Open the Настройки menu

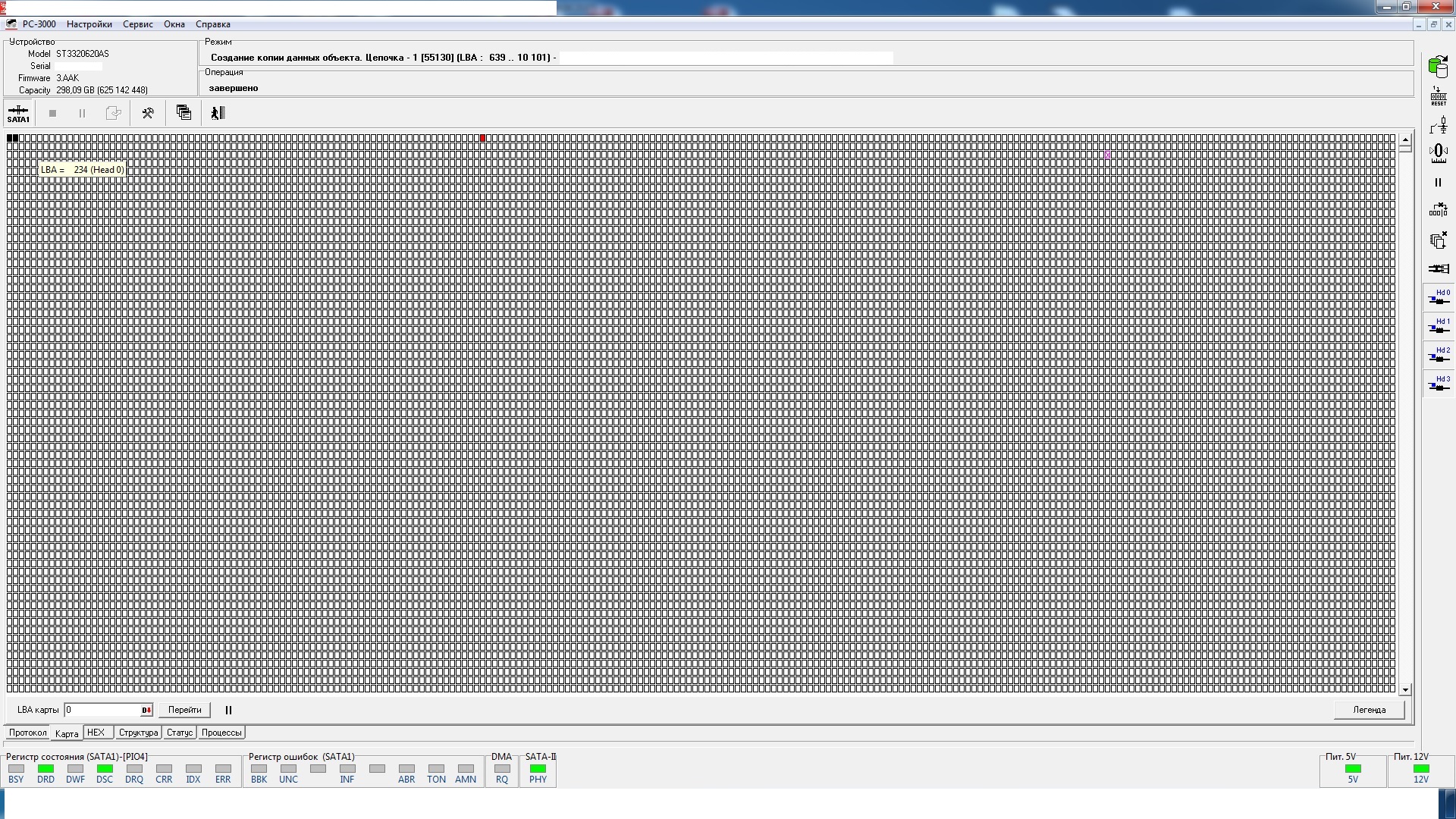coord(89,24)
